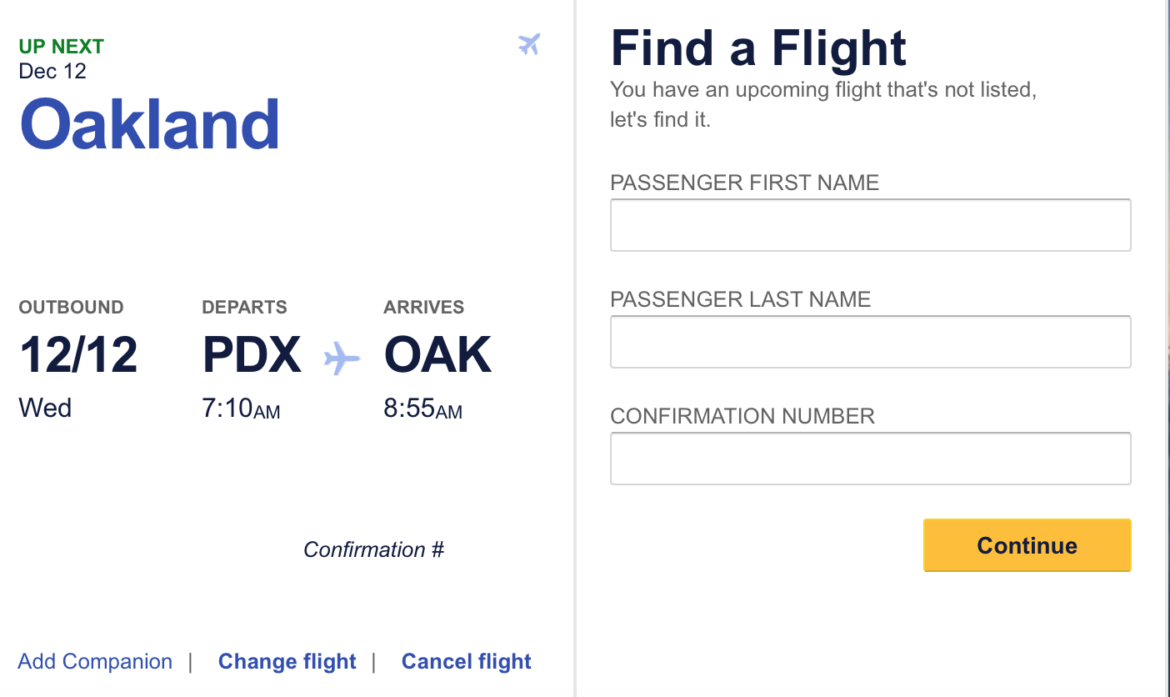Click the outbound date 12/12
Image resolution: width=1170 pixels, height=697 pixels.
(78, 354)
